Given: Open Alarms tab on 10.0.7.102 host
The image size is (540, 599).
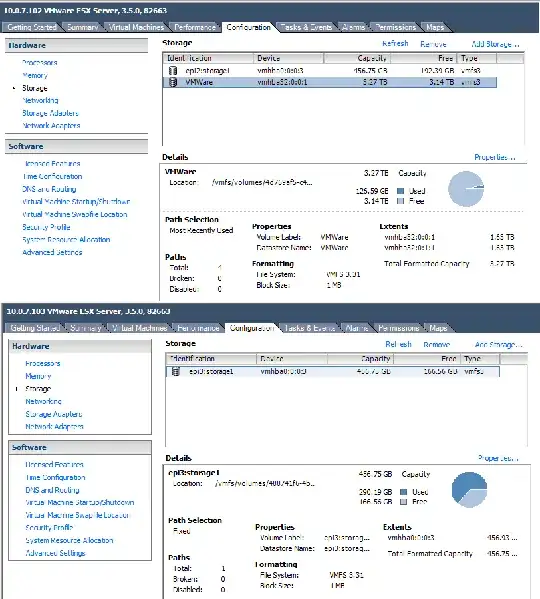Looking at the screenshot, I should 354,27.
